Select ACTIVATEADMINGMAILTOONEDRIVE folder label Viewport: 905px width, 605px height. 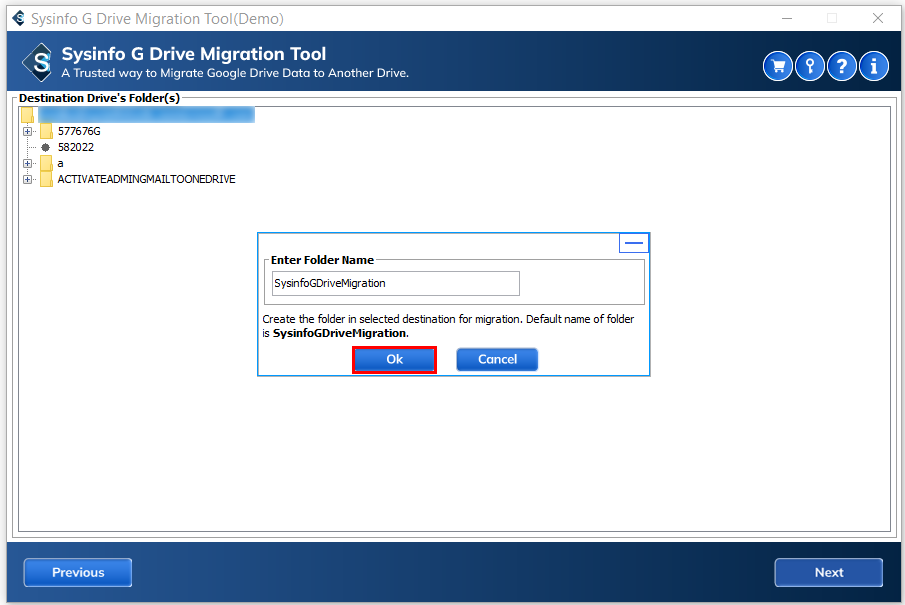[147, 180]
